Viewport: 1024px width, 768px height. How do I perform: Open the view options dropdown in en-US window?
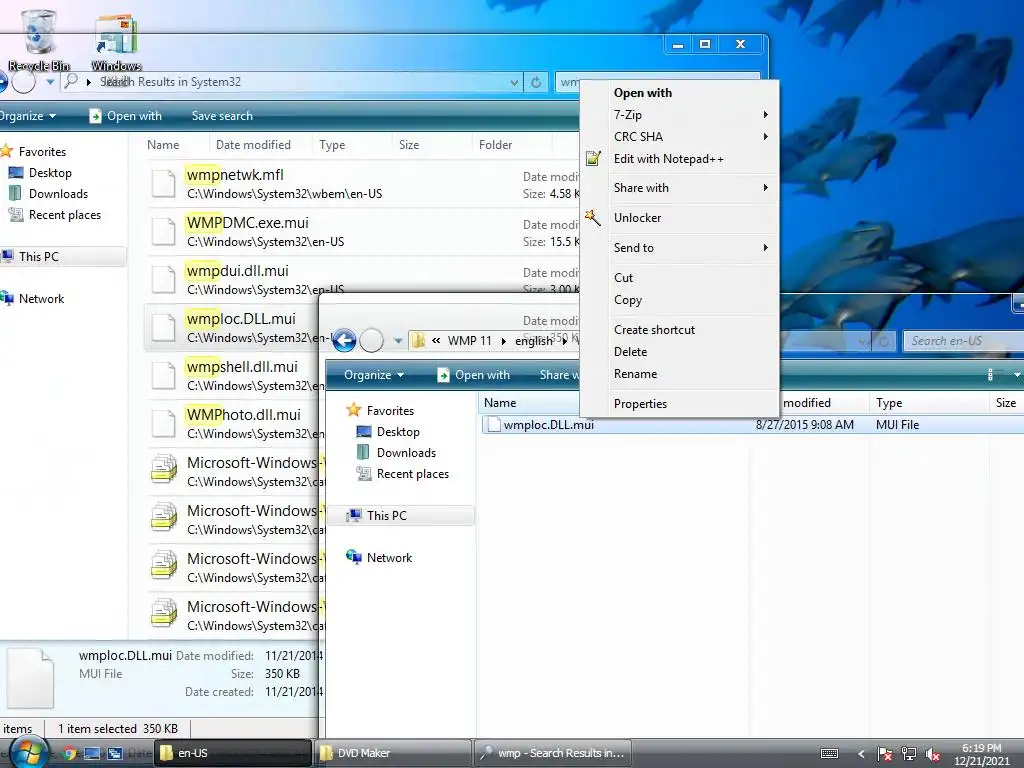(x=1017, y=375)
